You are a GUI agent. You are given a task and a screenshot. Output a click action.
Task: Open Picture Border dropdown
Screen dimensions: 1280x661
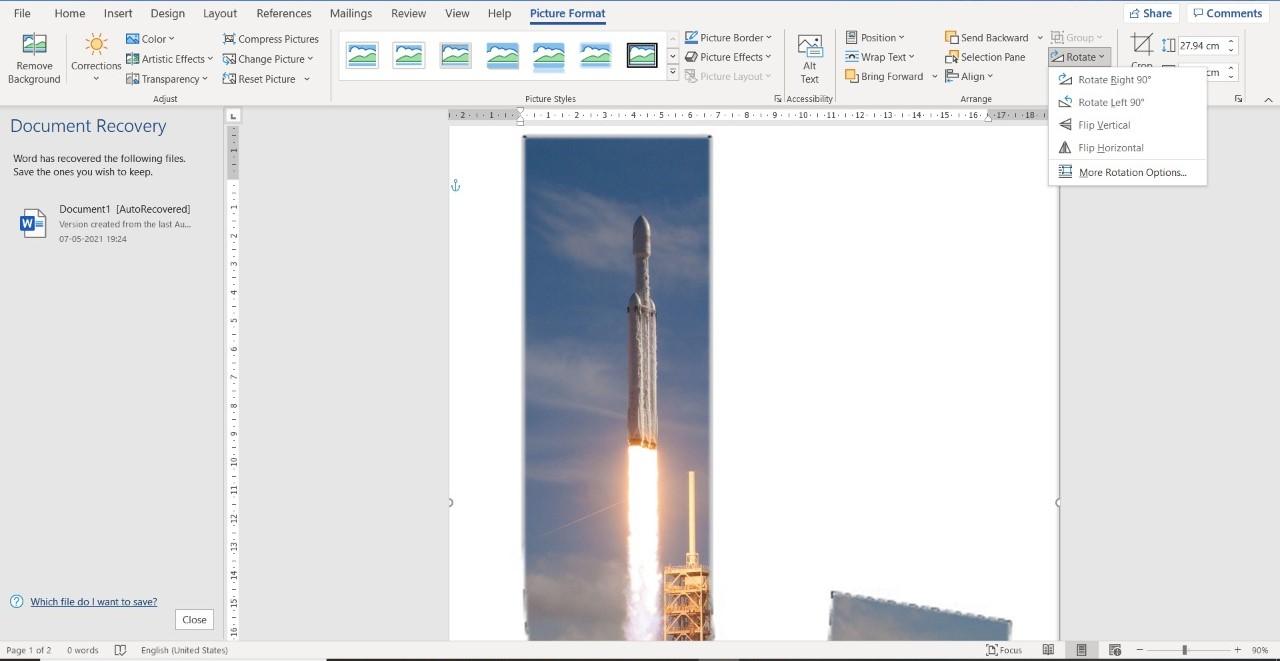[x=728, y=38]
